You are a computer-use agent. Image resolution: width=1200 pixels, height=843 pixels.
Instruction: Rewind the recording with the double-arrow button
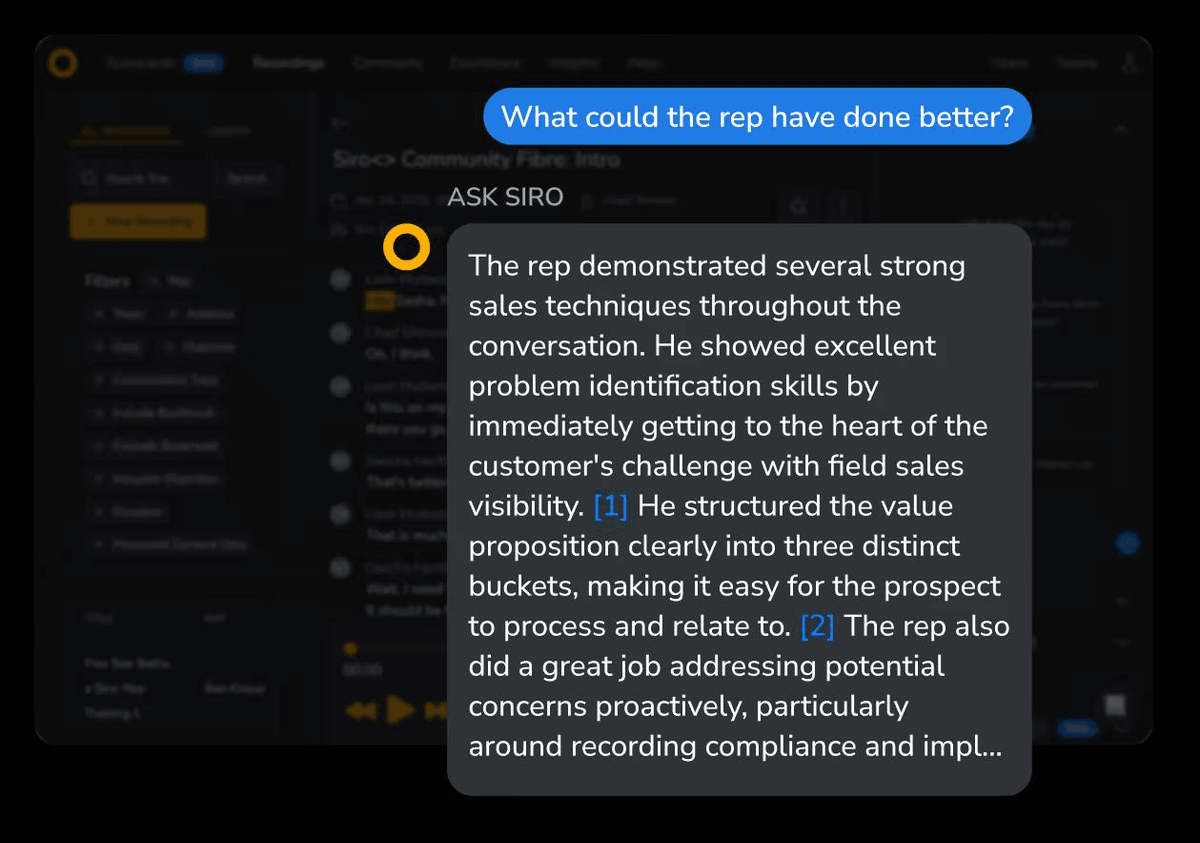pos(360,710)
